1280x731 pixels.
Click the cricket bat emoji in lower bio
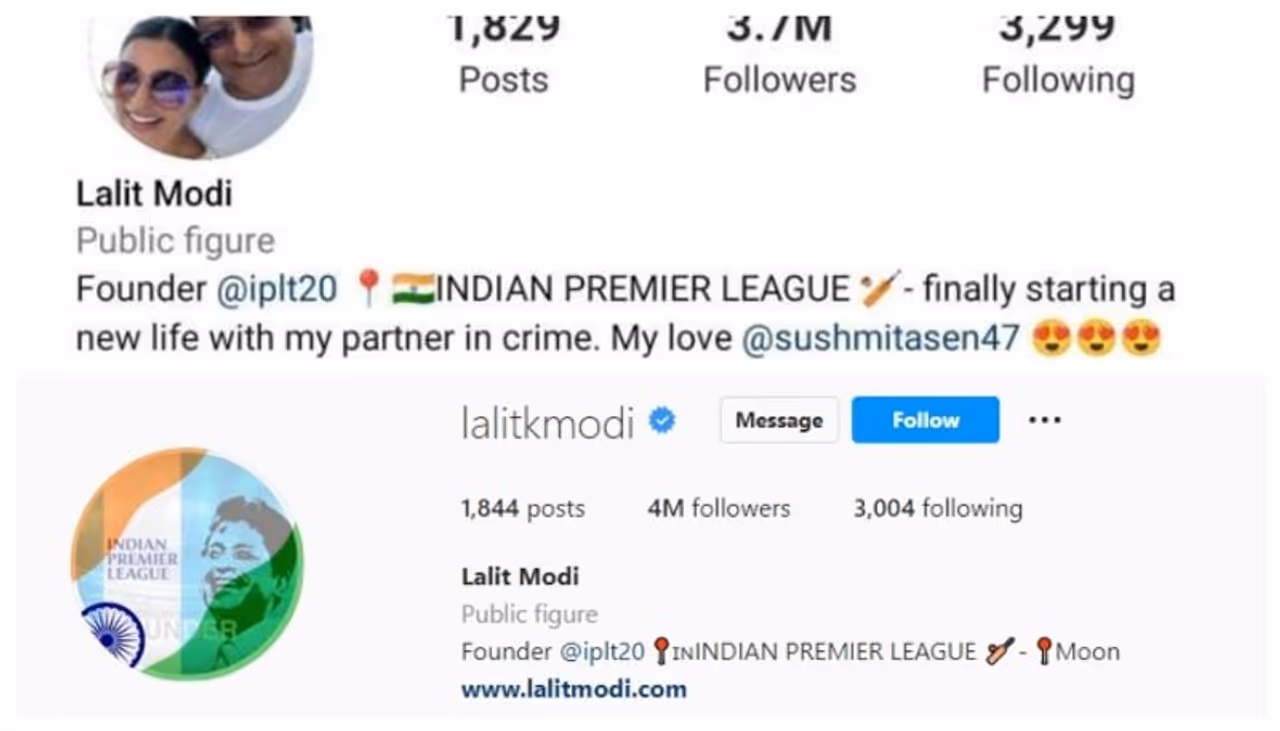click(x=999, y=652)
